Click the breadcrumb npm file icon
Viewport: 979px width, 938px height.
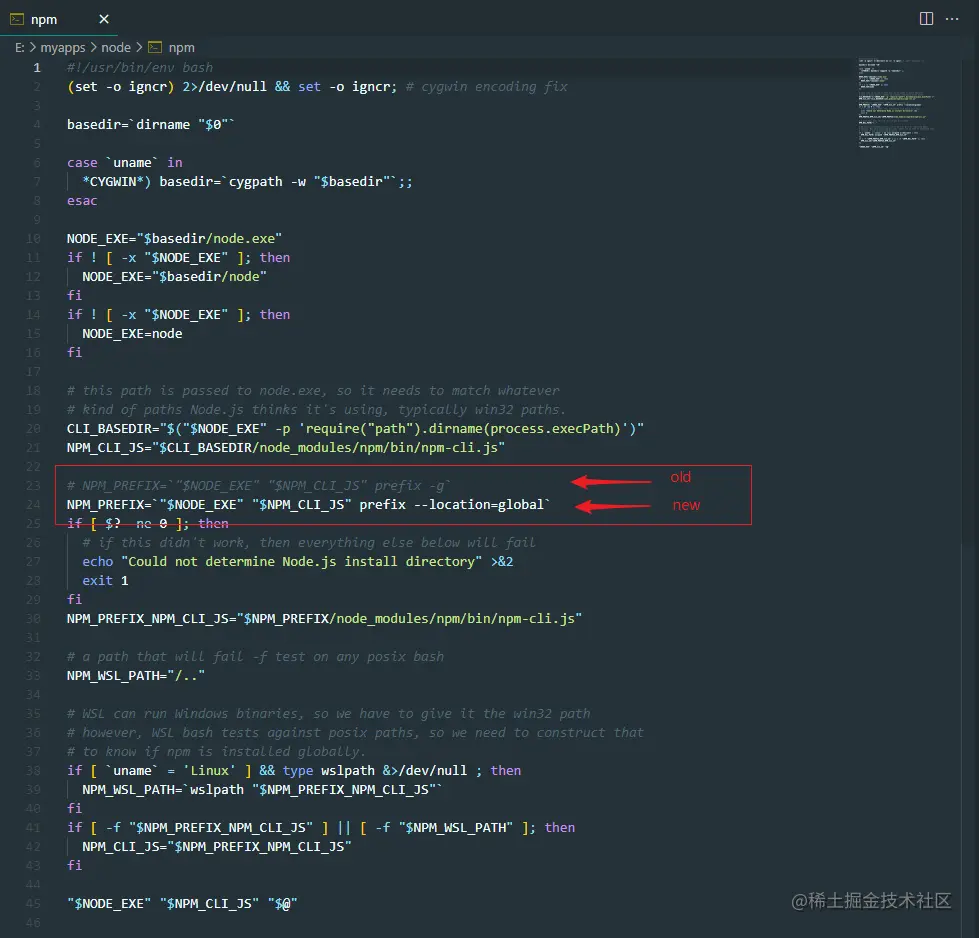pyautogui.click(x=155, y=47)
